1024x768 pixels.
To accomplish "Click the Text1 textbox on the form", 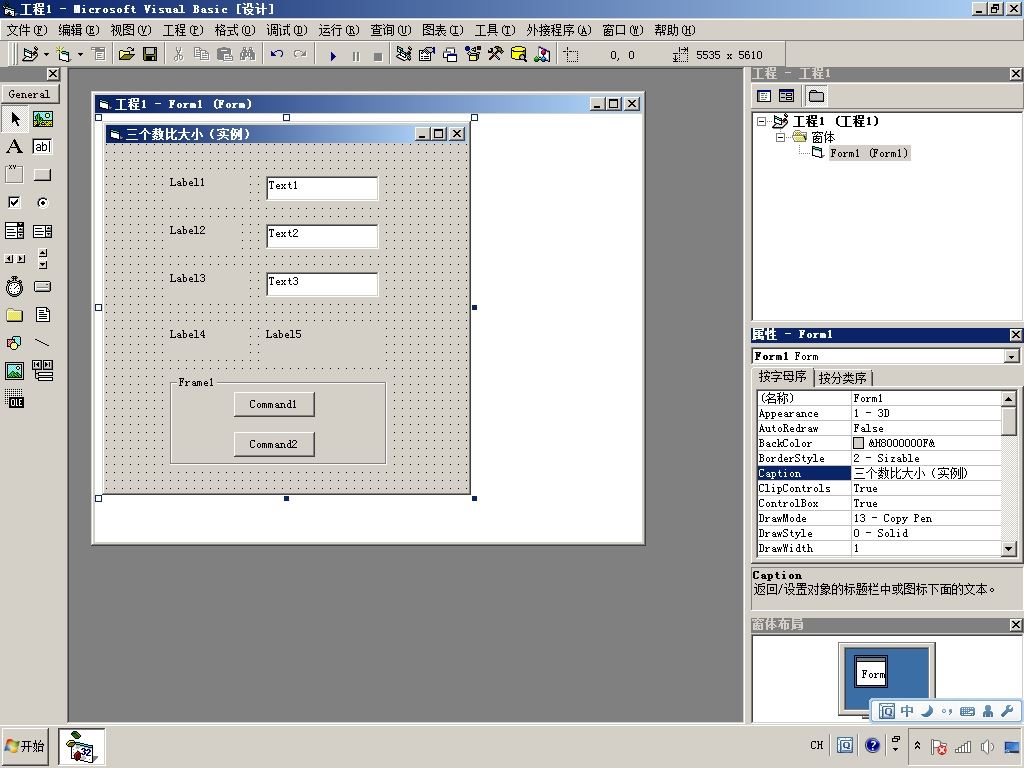I will [322, 188].
